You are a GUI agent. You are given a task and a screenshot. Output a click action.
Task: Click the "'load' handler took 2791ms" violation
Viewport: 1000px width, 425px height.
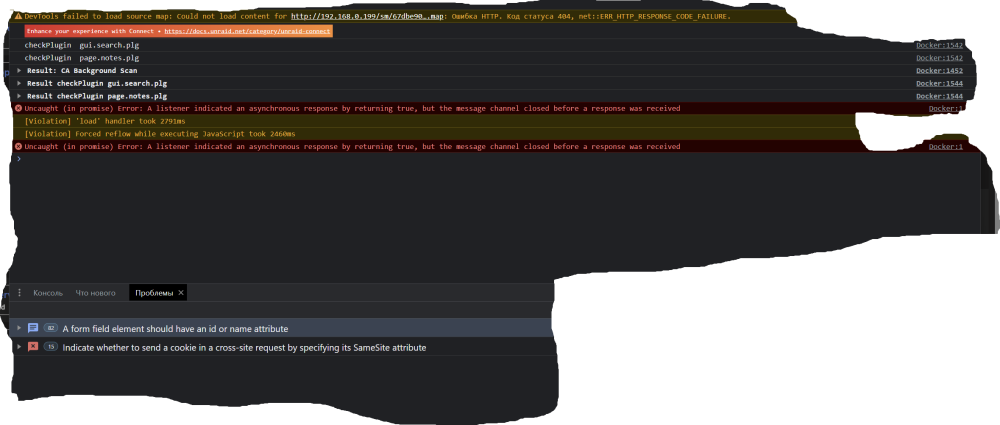[105, 121]
